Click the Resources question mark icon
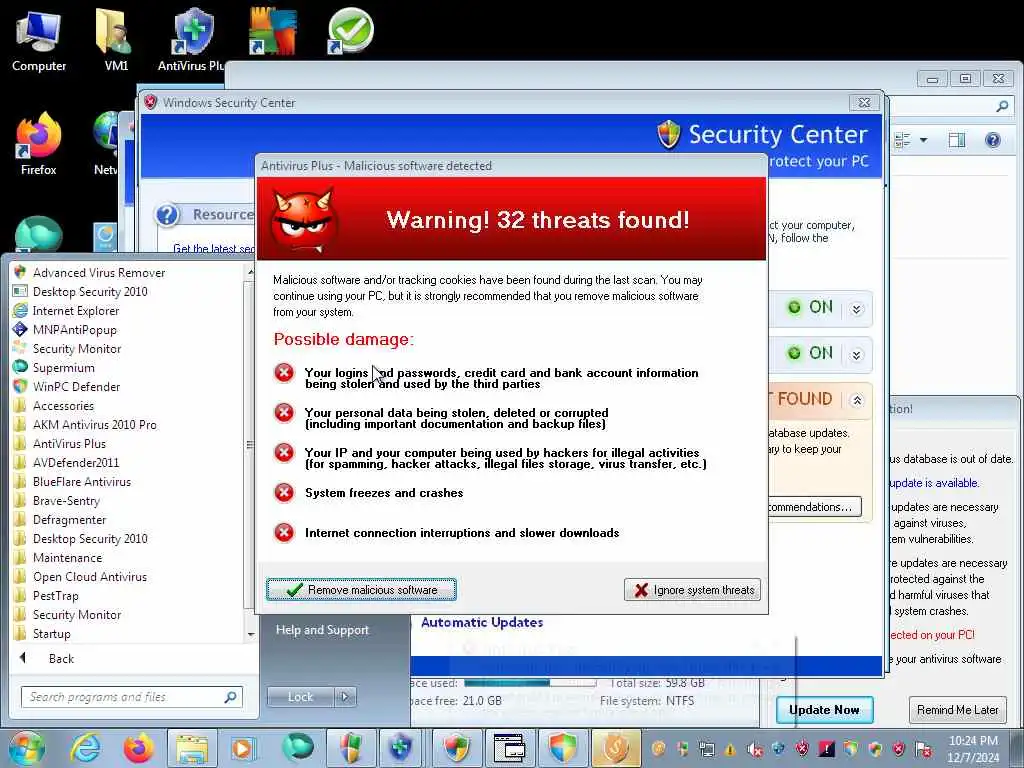Viewport: 1024px width, 768px height. [168, 214]
